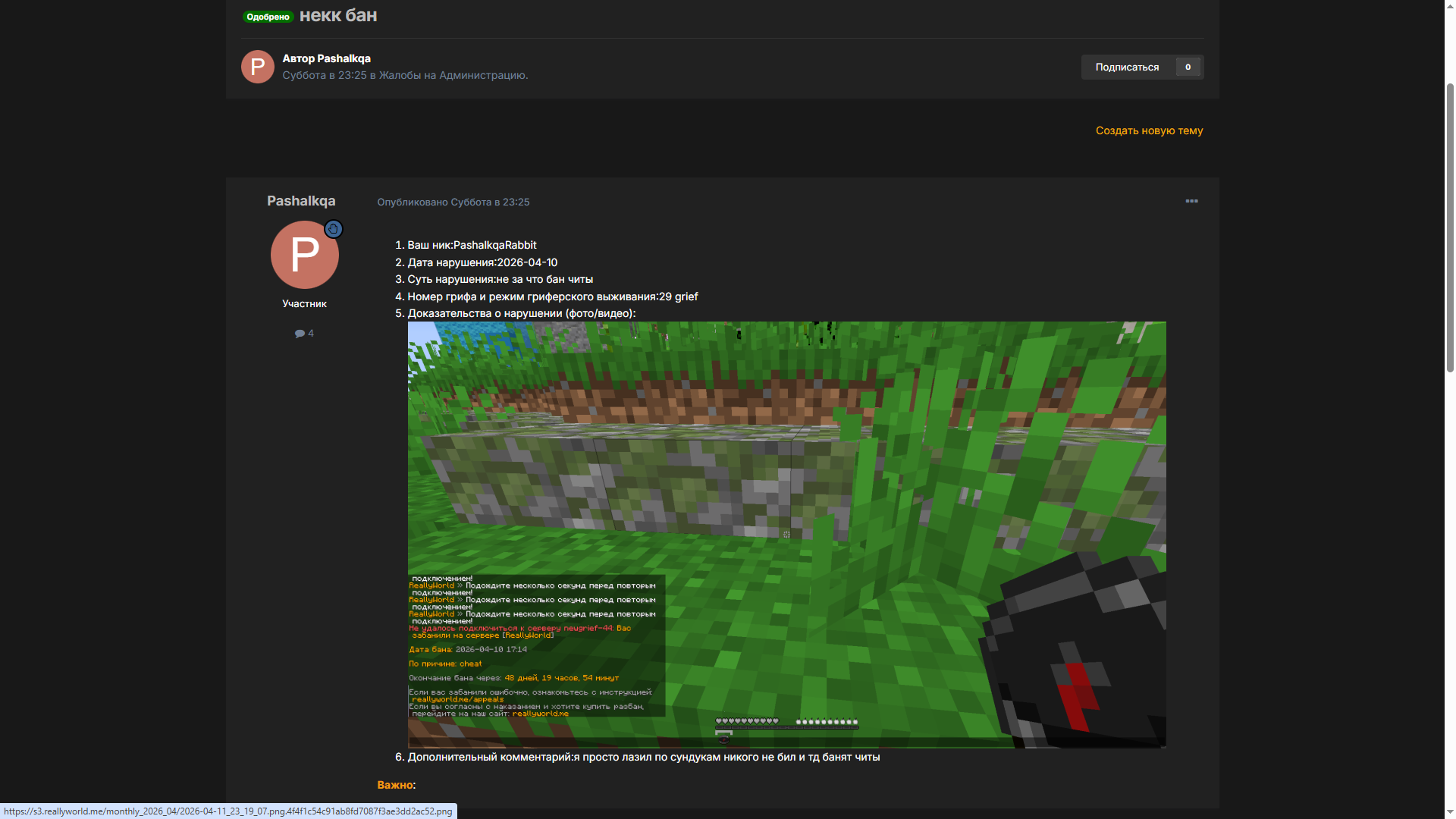Viewport: 1456px width, 819px height.
Task: Open Жалобы на Администрацию forum link
Action: click(452, 75)
